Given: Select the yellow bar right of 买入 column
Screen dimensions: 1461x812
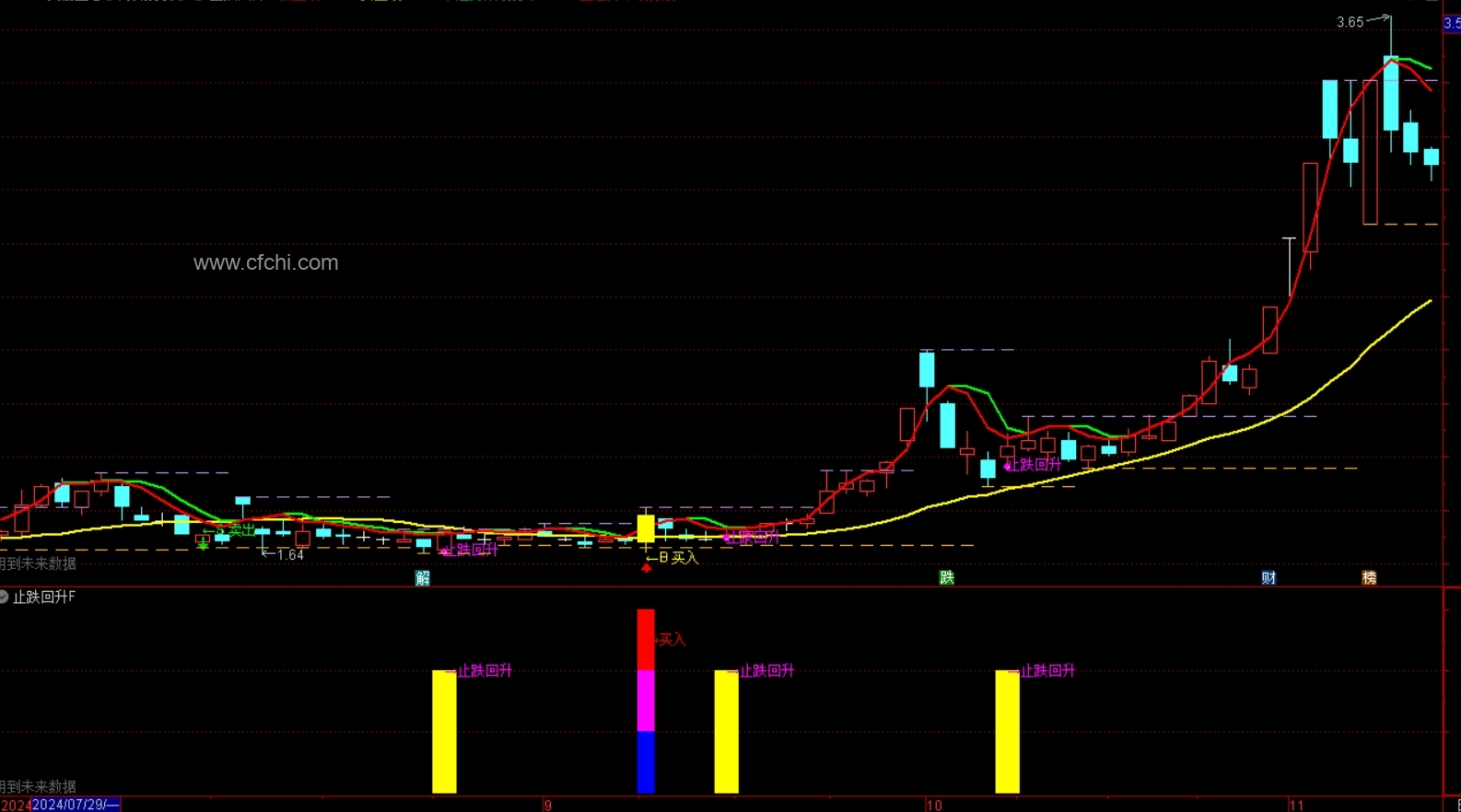Looking at the screenshot, I should [x=726, y=731].
